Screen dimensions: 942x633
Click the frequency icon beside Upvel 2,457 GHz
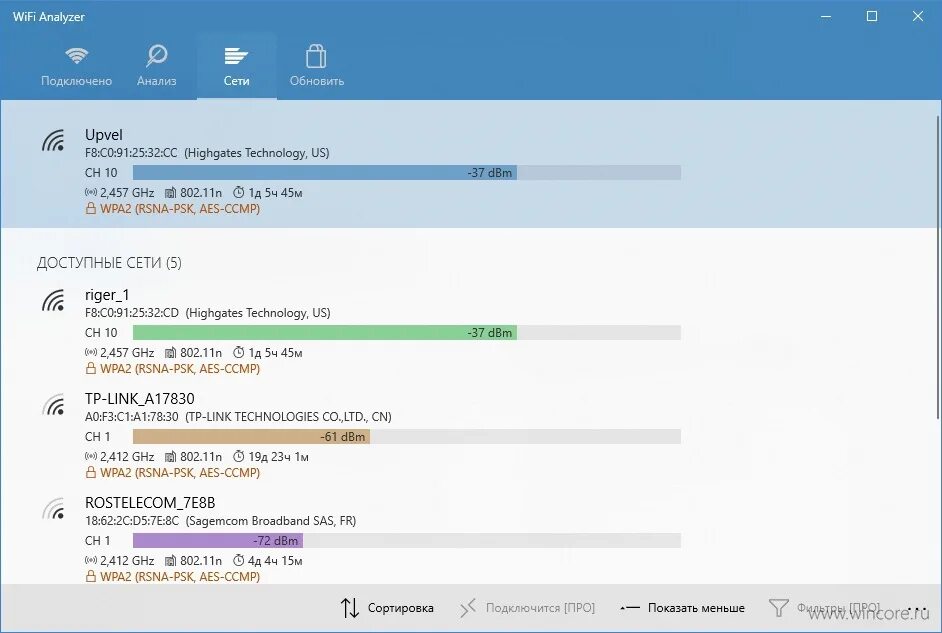[x=91, y=193]
